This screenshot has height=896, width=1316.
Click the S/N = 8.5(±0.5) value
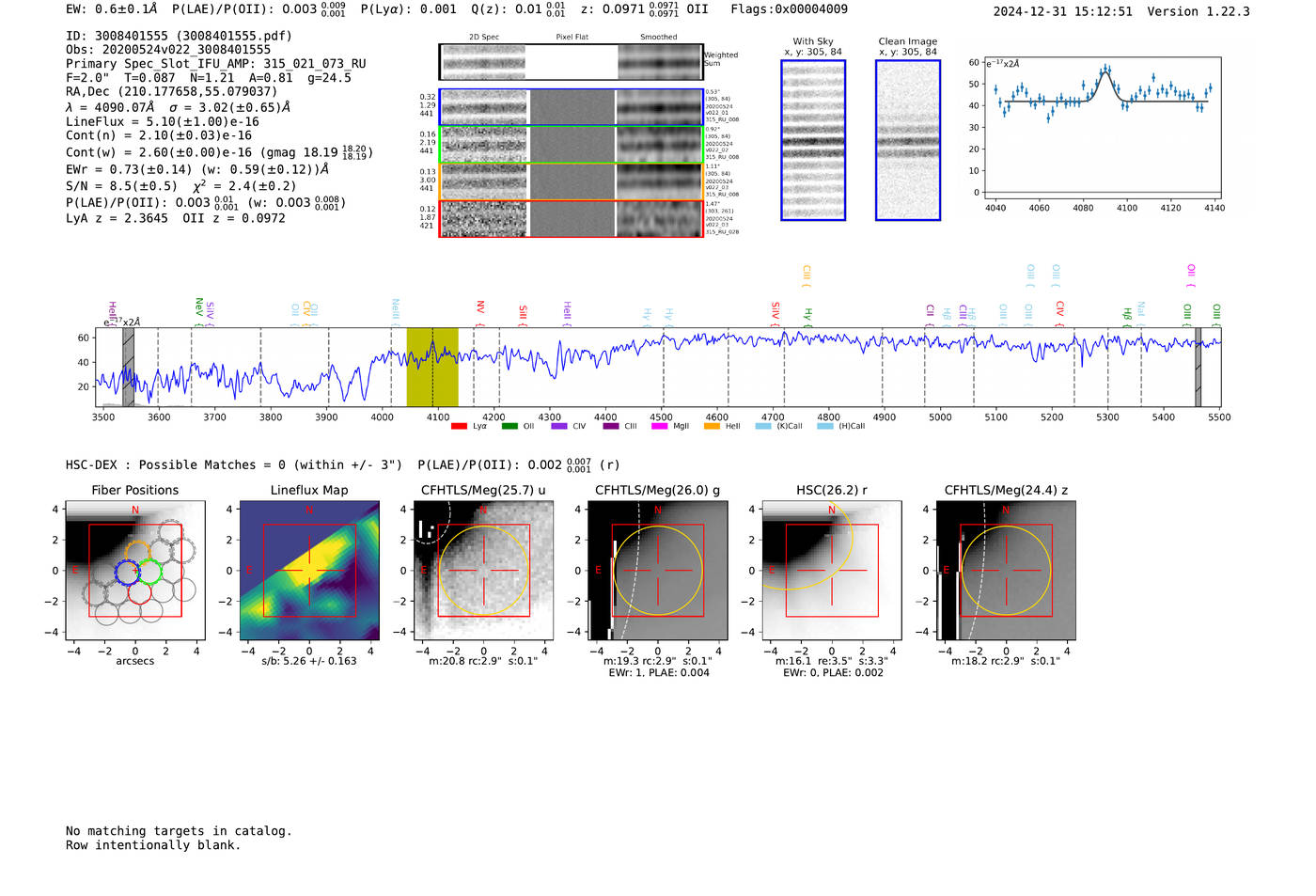(121, 186)
